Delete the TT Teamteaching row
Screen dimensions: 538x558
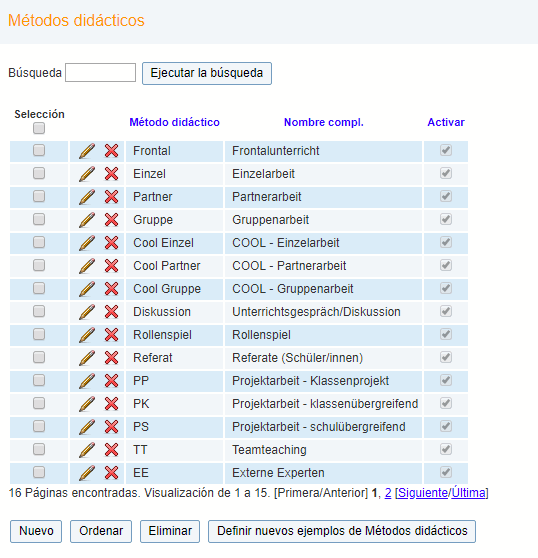point(111,450)
